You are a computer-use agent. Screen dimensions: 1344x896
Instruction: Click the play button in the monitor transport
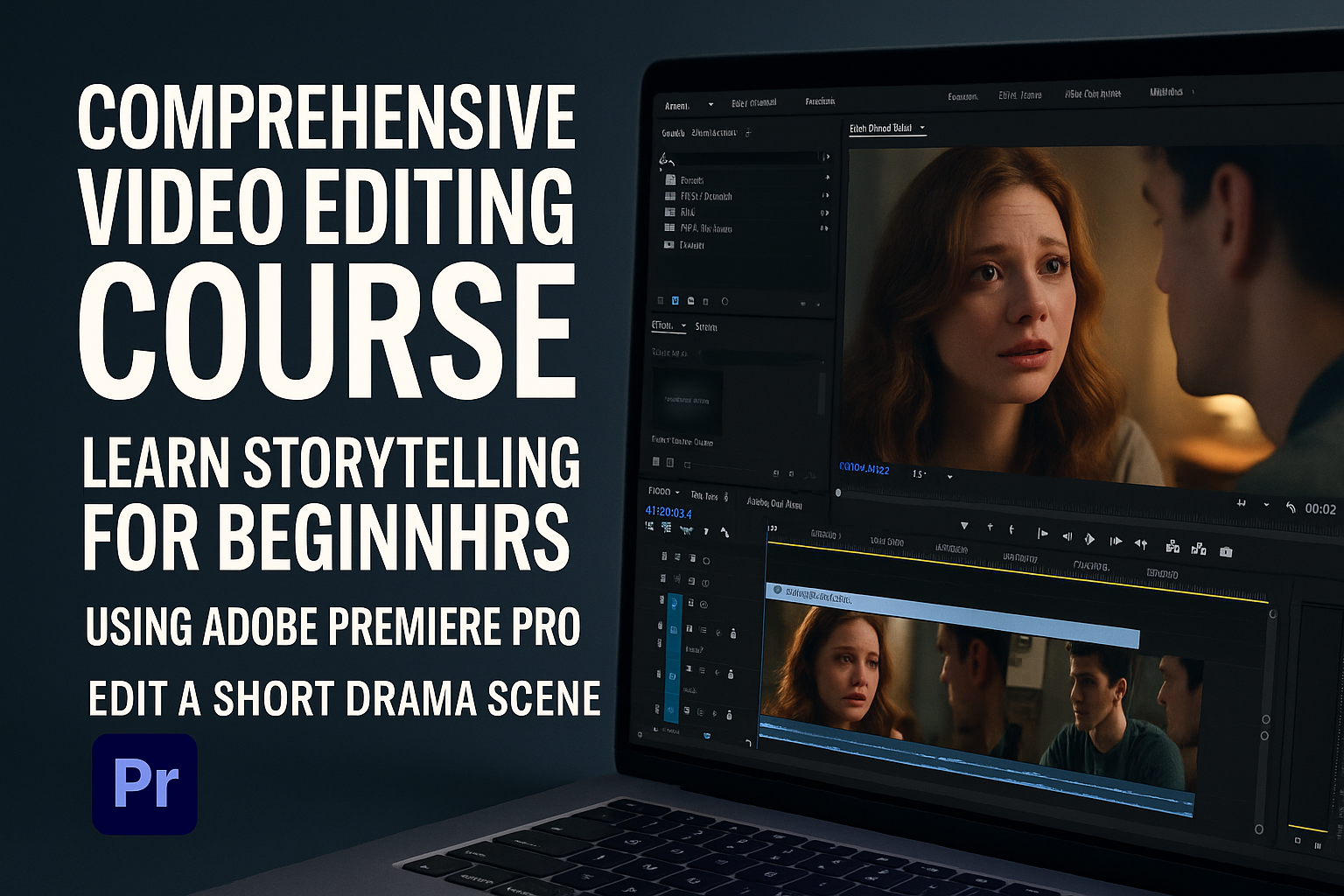pyautogui.click(x=1089, y=539)
